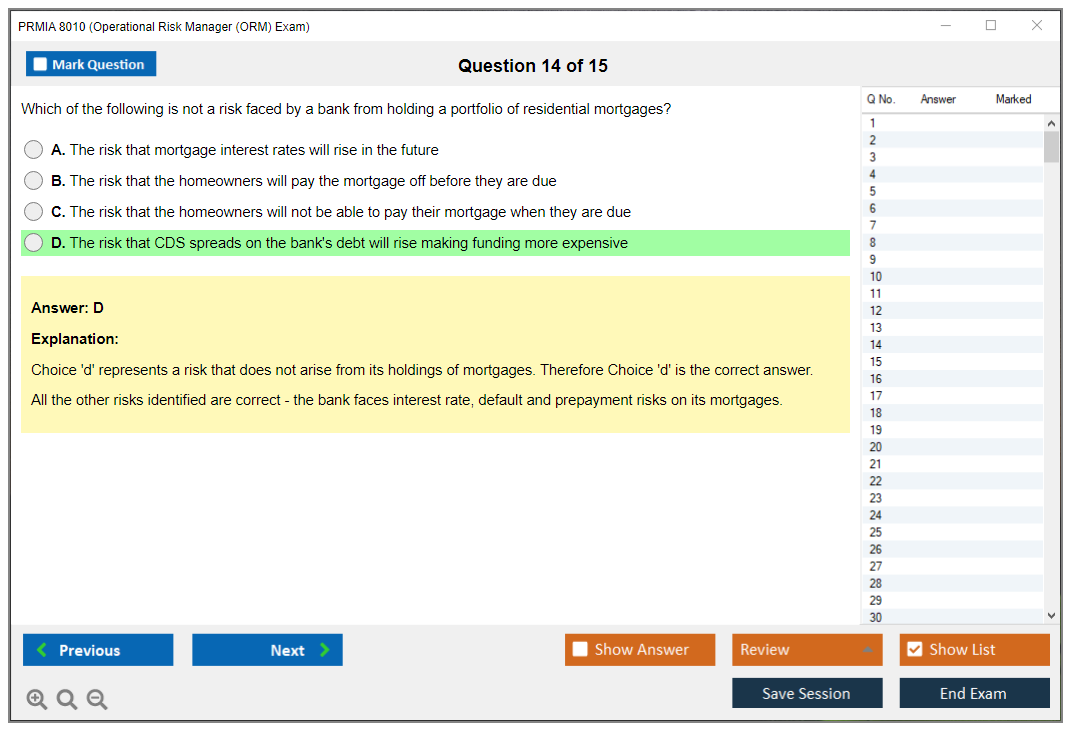
Task: Open the Review dropdown menu
Action: pyautogui.click(x=807, y=650)
